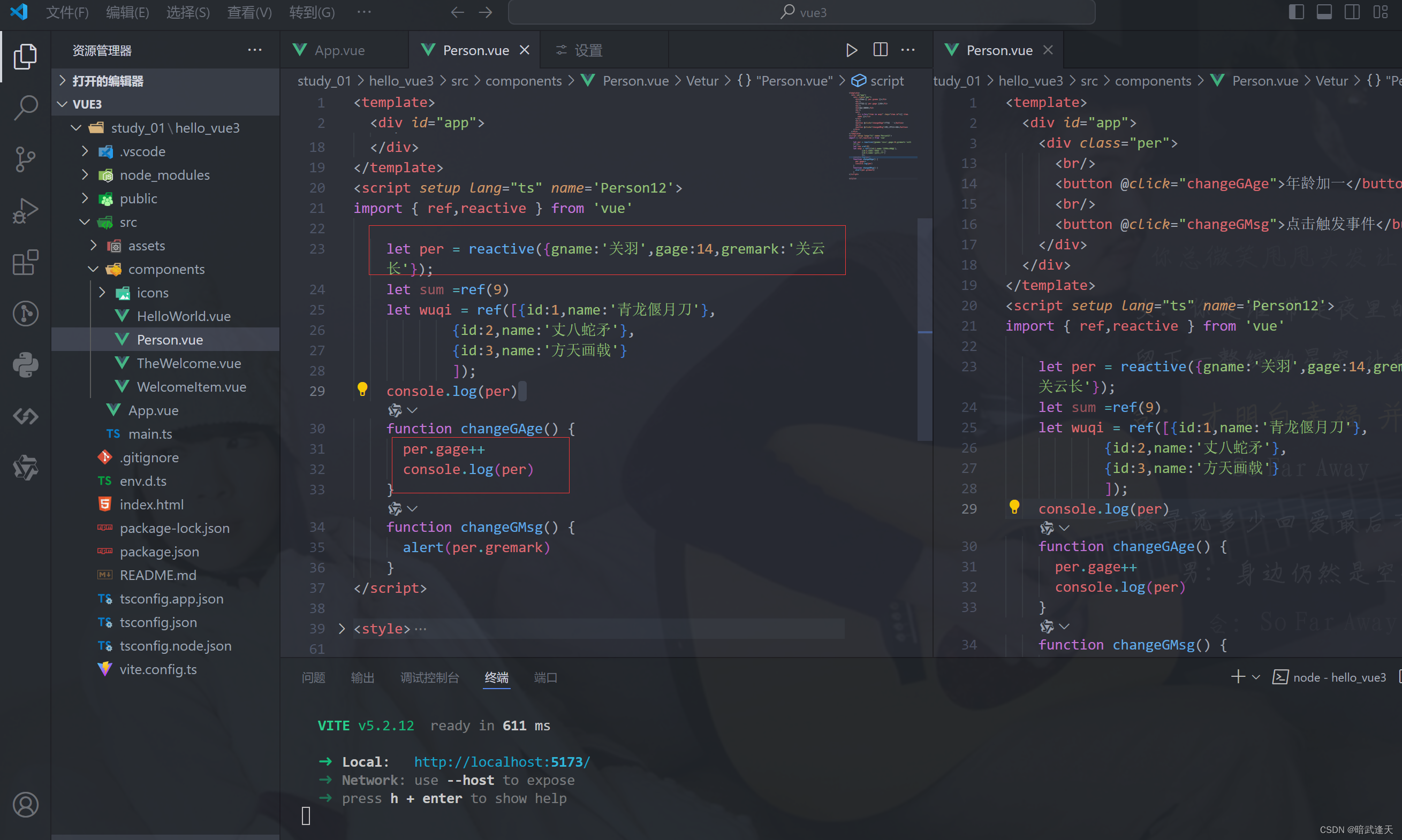Open the AI assistant icon in activity bar
Image resolution: width=1402 pixels, height=840 pixels.
pyautogui.click(x=26, y=468)
